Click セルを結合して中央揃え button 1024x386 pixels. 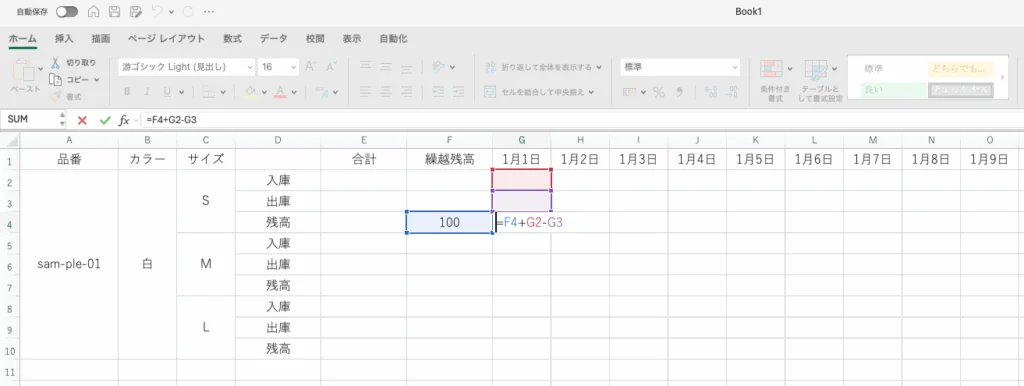tap(539, 92)
